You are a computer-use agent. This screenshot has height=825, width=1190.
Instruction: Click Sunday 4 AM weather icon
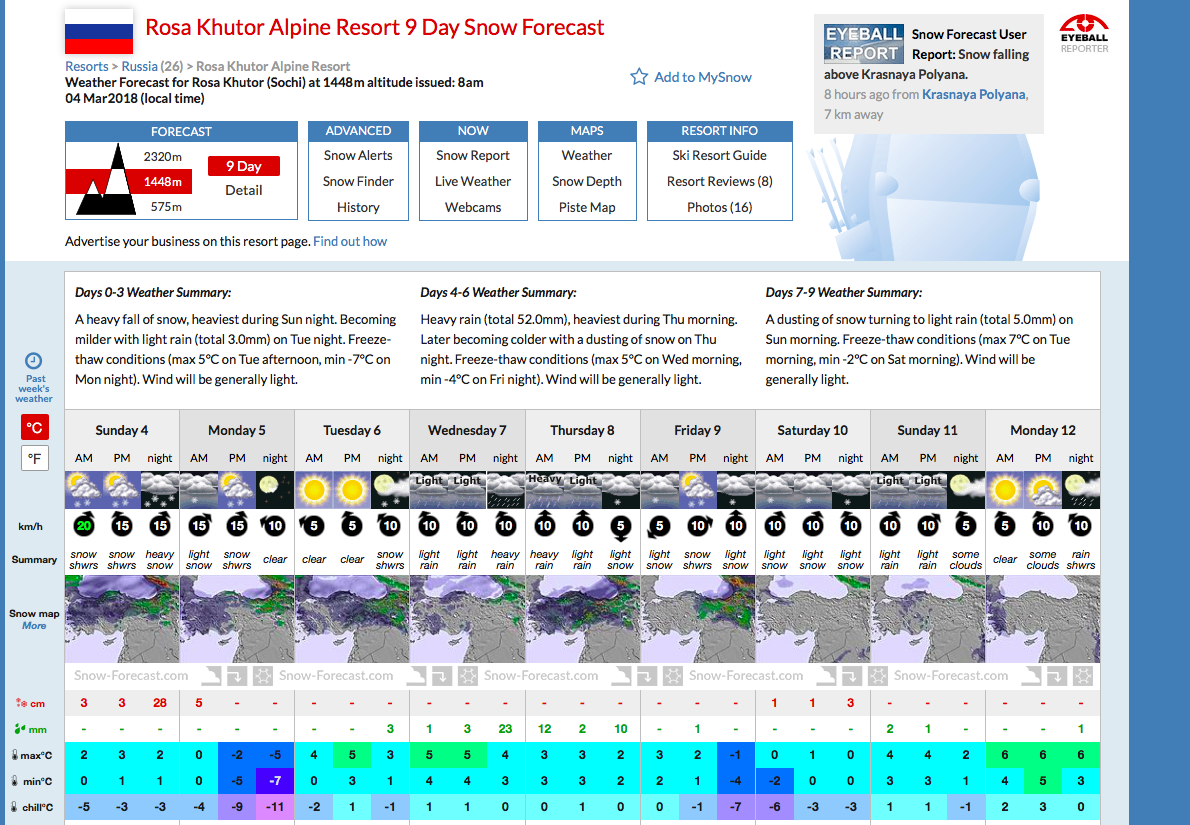pyautogui.click(x=83, y=490)
